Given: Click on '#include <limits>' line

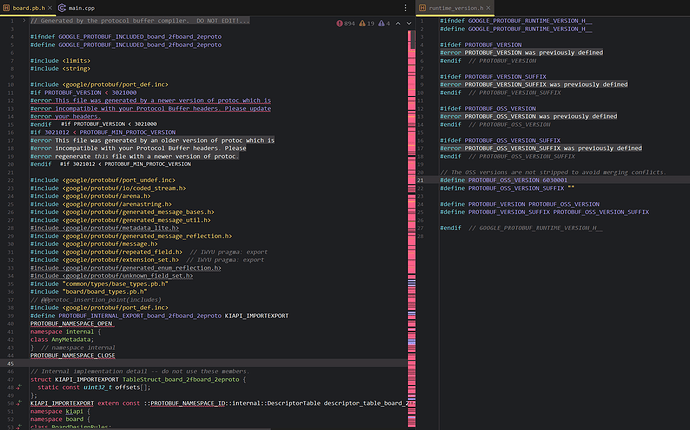Looking at the screenshot, I should [x=60, y=61].
